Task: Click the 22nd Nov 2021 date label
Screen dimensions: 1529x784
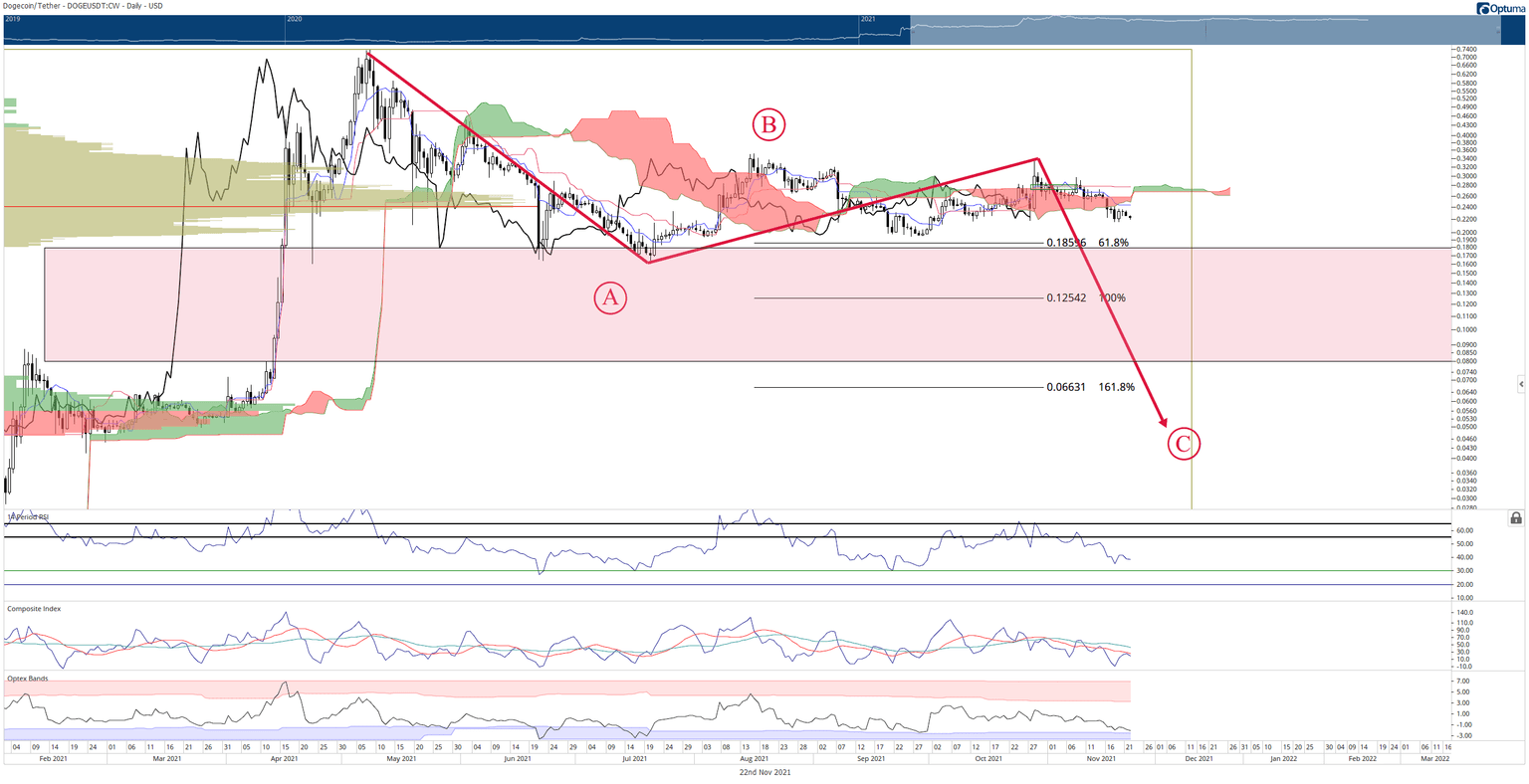Action: tap(764, 772)
